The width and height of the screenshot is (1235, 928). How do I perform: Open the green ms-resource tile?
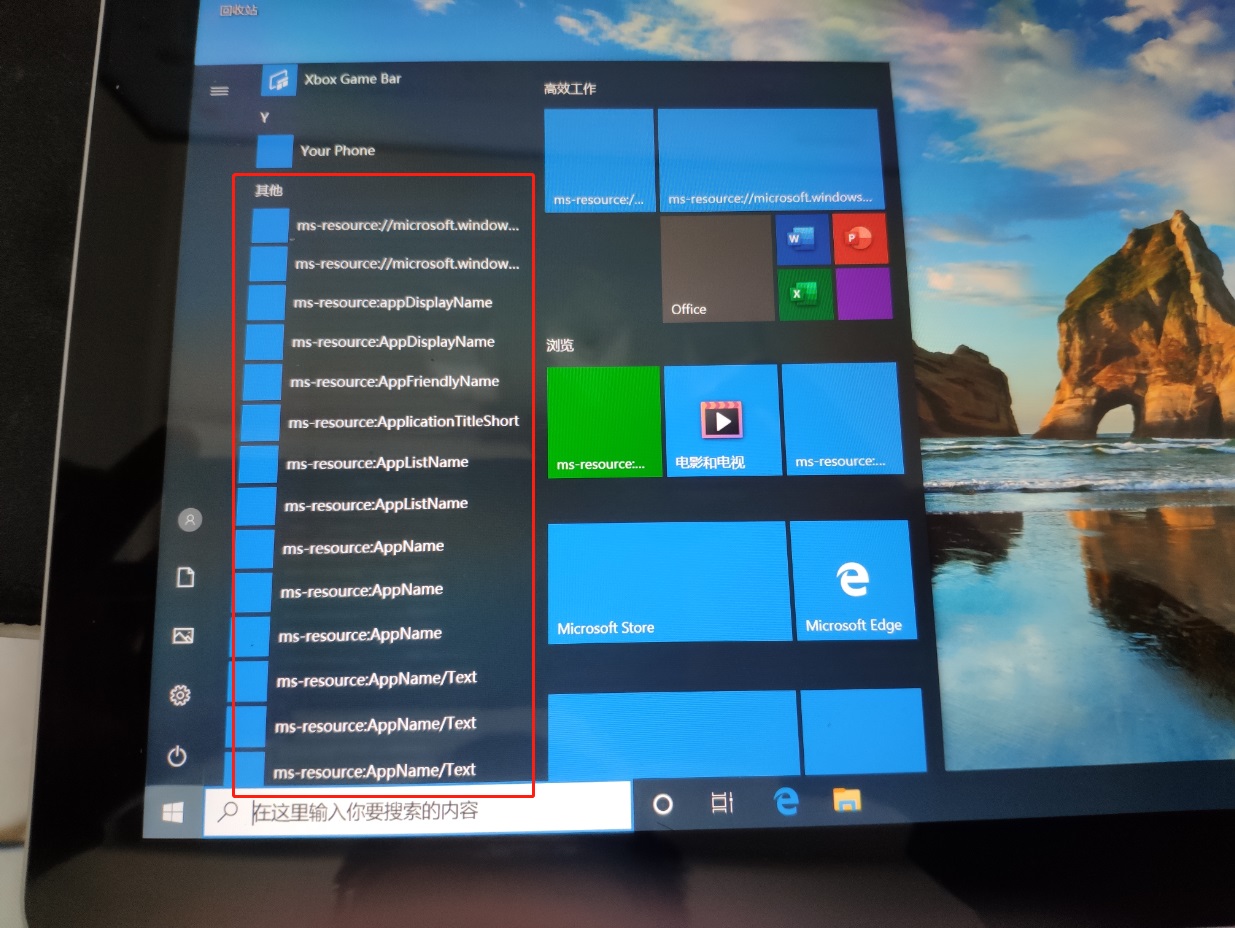tap(604, 422)
